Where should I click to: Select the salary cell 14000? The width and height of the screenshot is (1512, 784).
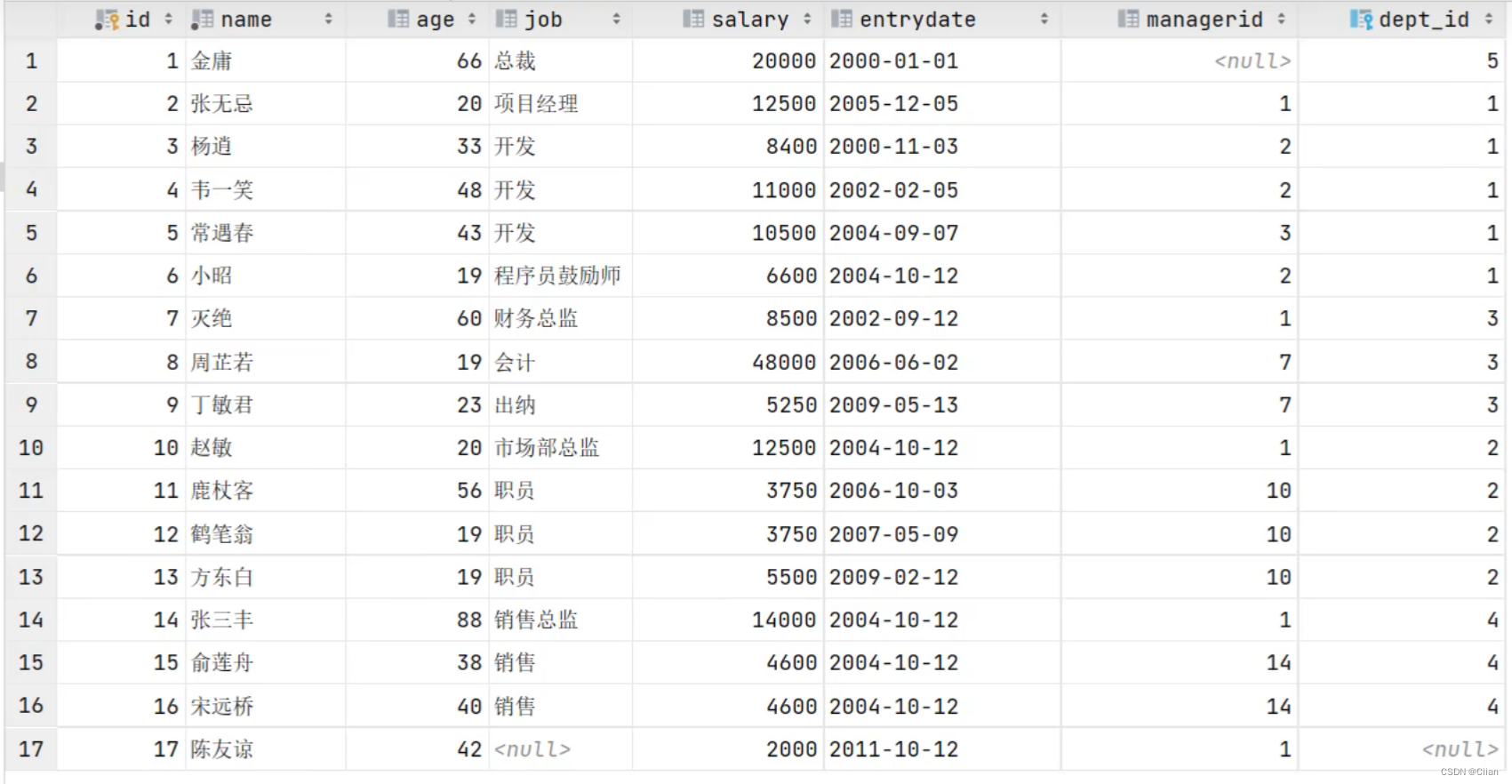727,620
